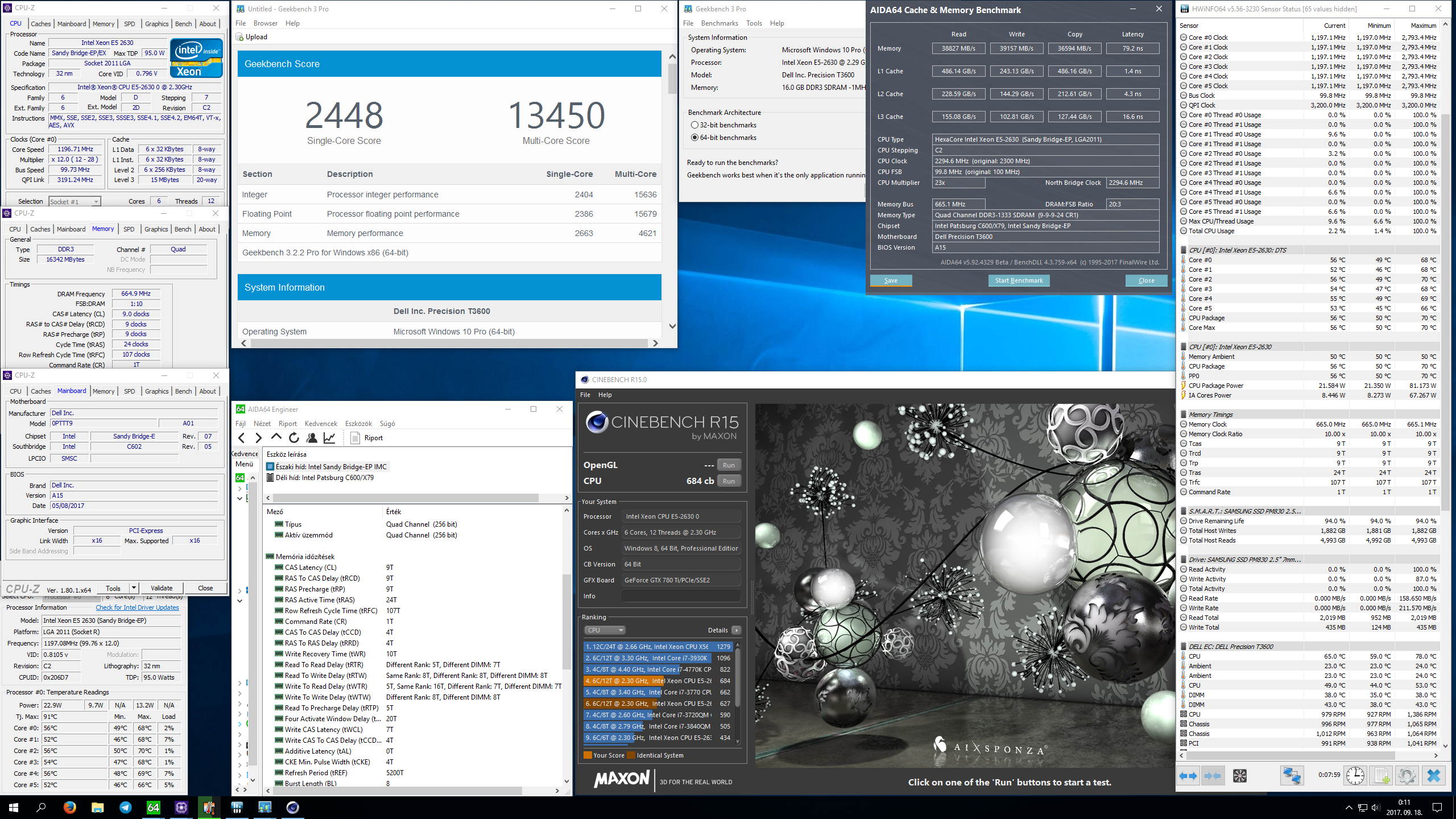Select the 32-bit benchmarks radio button

point(696,124)
